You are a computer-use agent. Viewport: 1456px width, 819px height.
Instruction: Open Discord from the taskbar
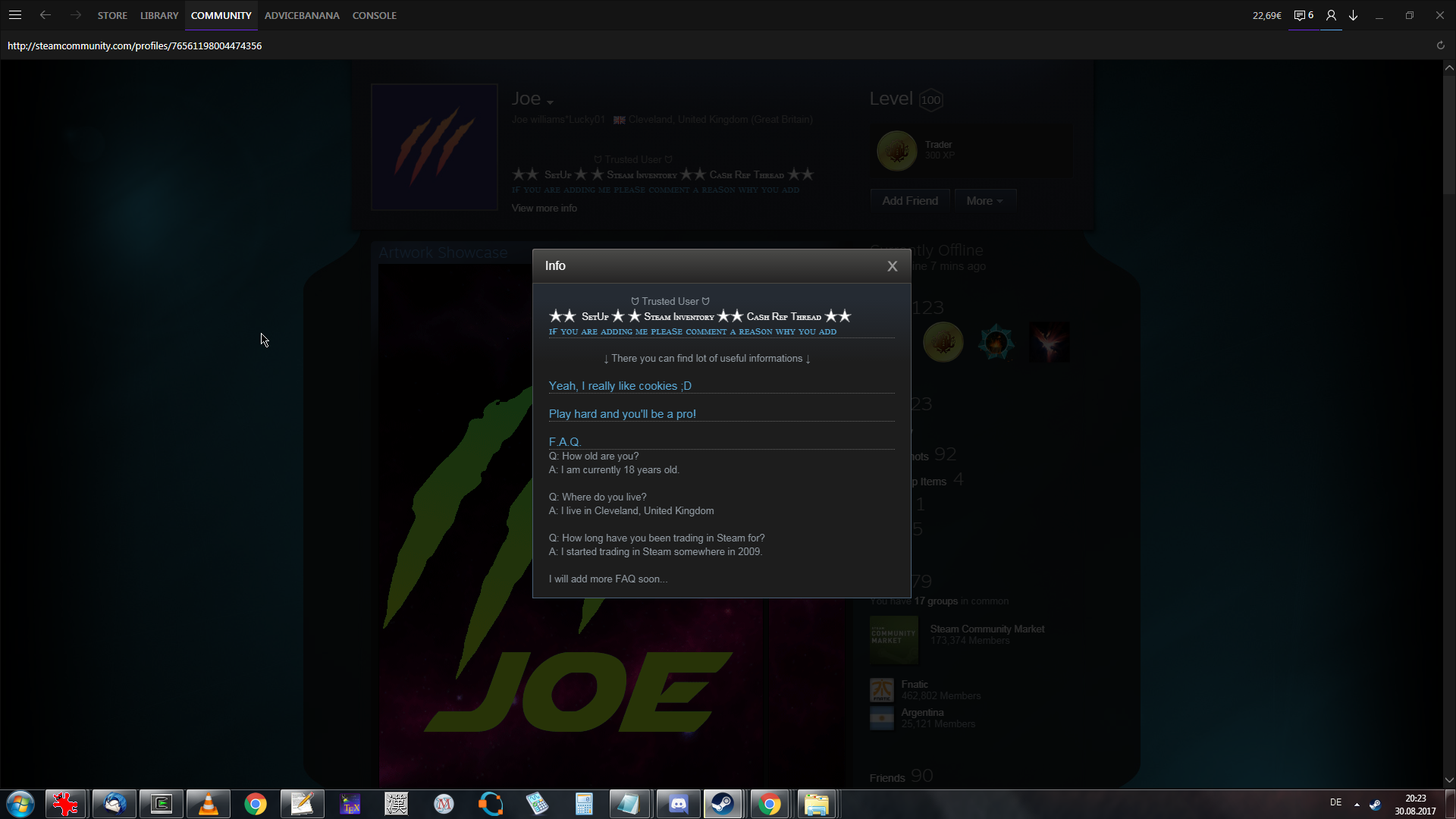(x=678, y=804)
